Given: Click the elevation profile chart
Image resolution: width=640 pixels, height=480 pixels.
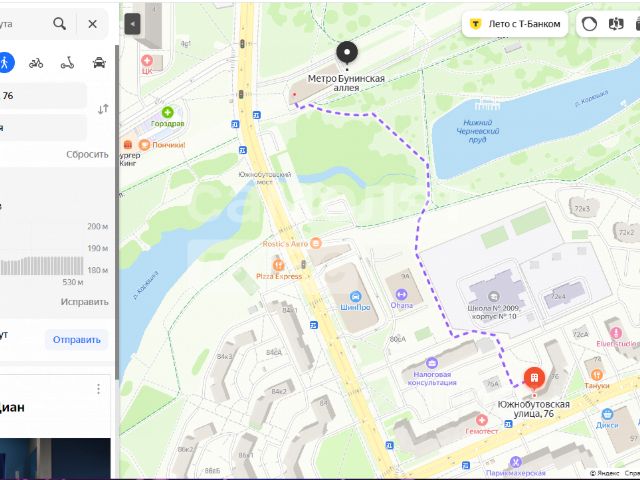Looking at the screenshot, I should point(42,266).
